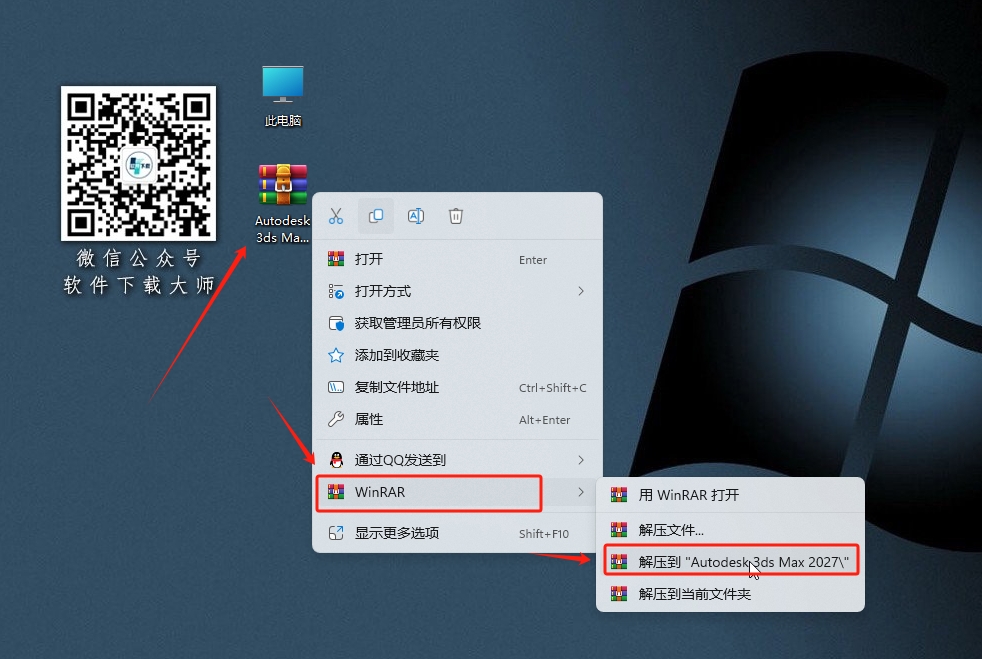
Task: Click the Delete trash icon
Action: (x=456, y=216)
